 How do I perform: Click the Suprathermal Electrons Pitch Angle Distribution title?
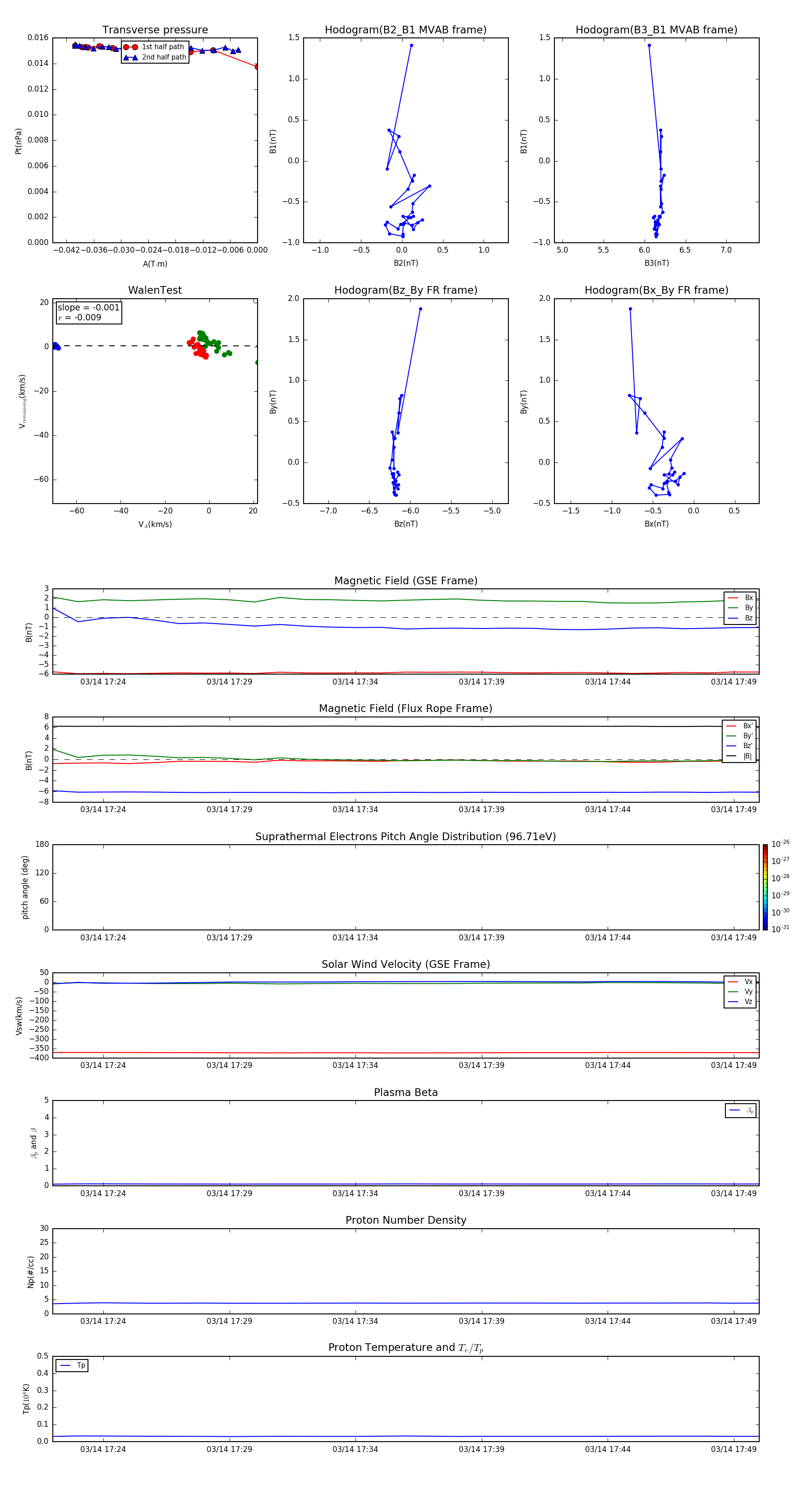coord(406,837)
